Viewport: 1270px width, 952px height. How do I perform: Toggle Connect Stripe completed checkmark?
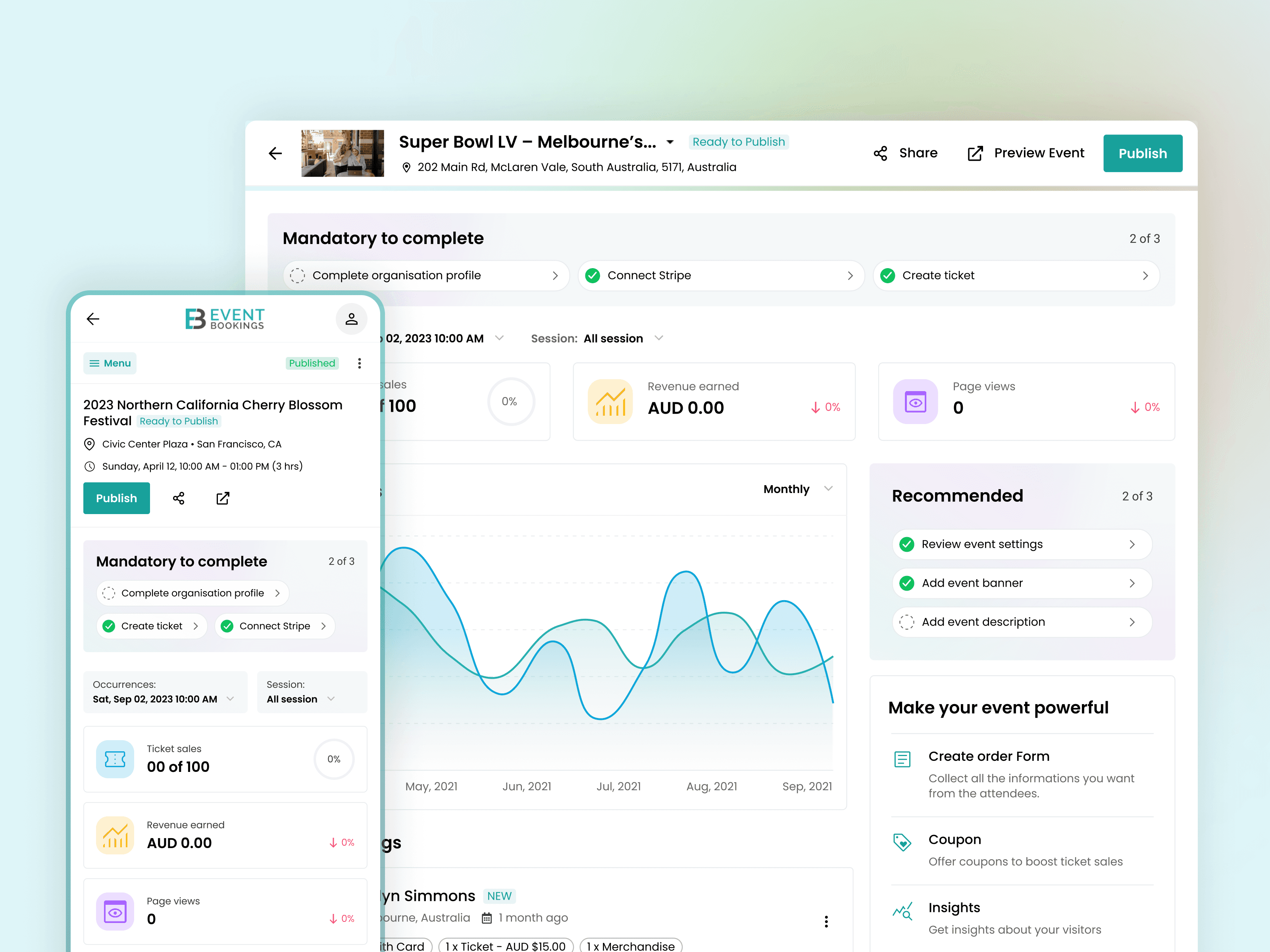593,275
